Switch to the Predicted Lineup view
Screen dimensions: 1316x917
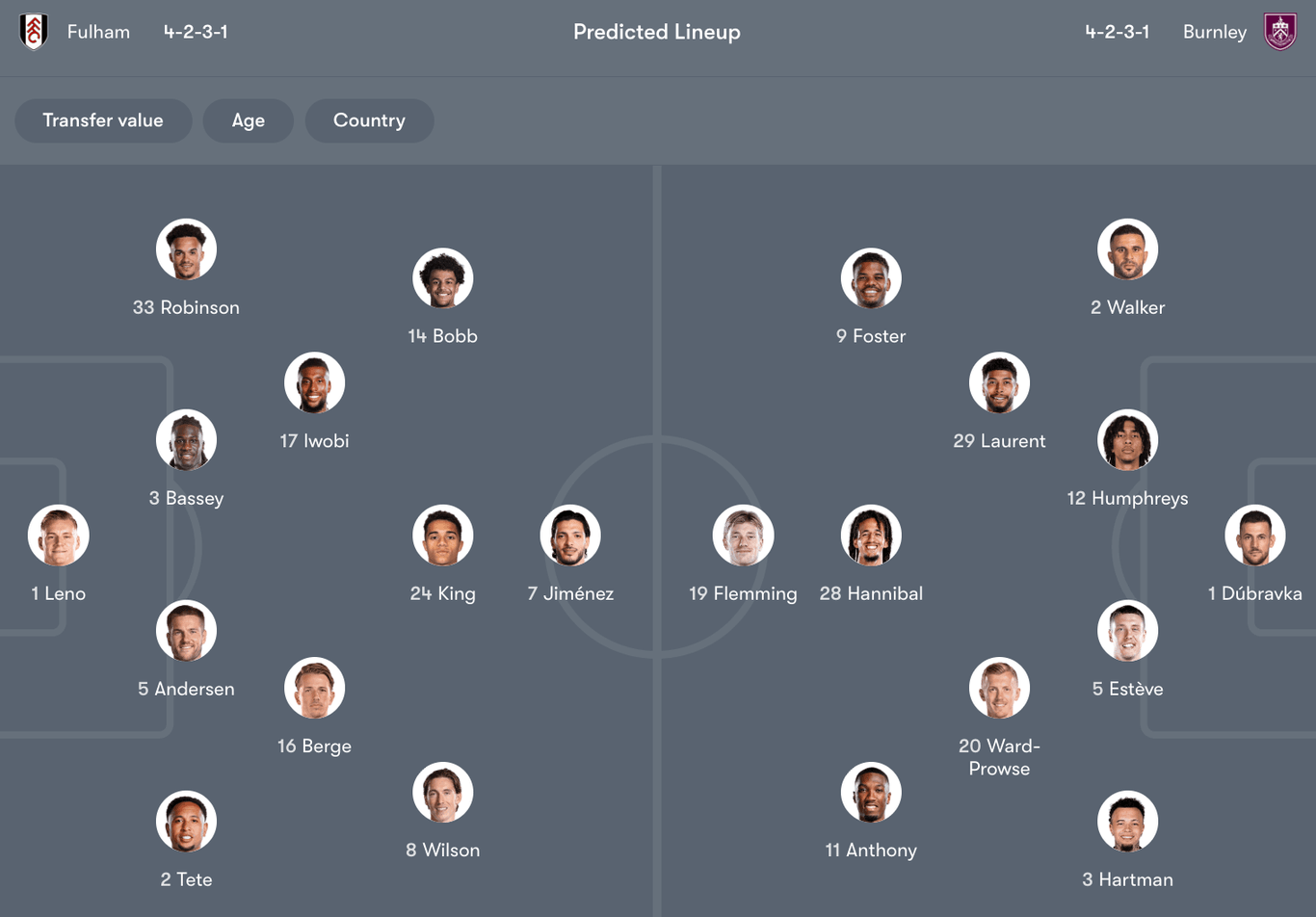point(657,31)
